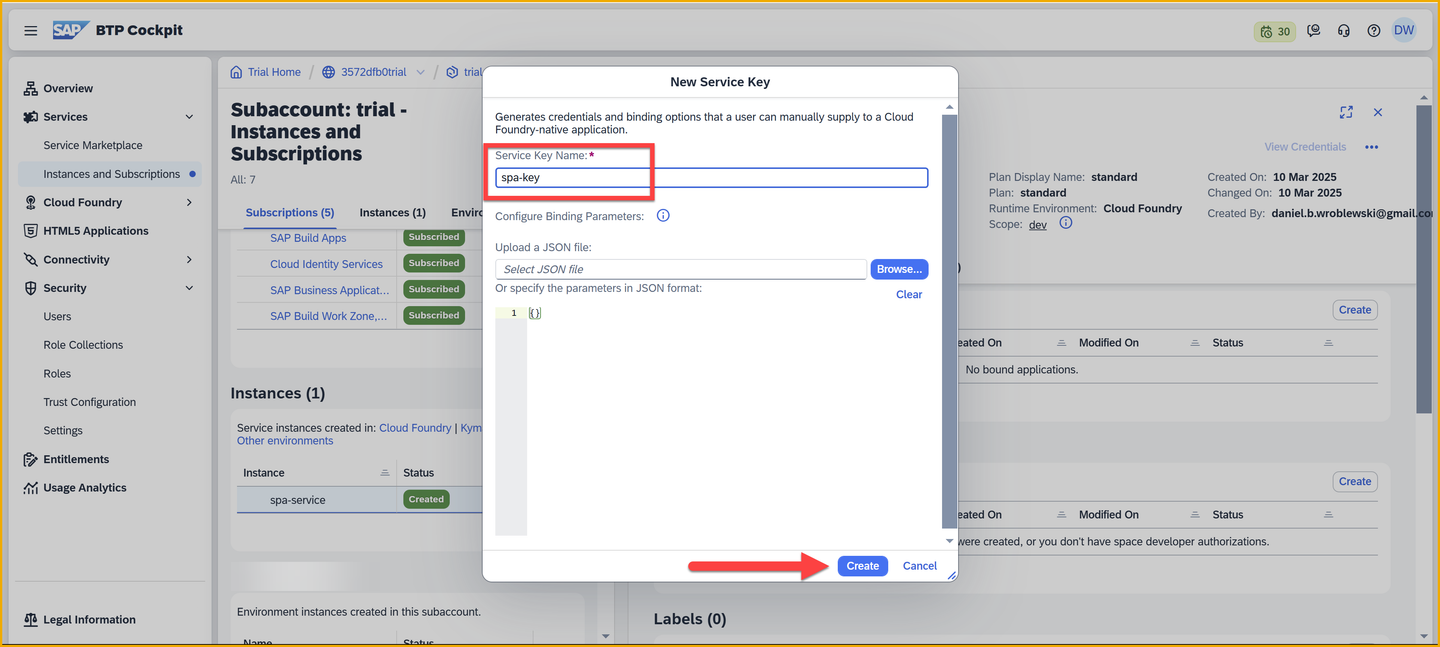This screenshot has width=1440, height=647.
Task: Click the Browse... button for a JSON file
Action: point(899,269)
